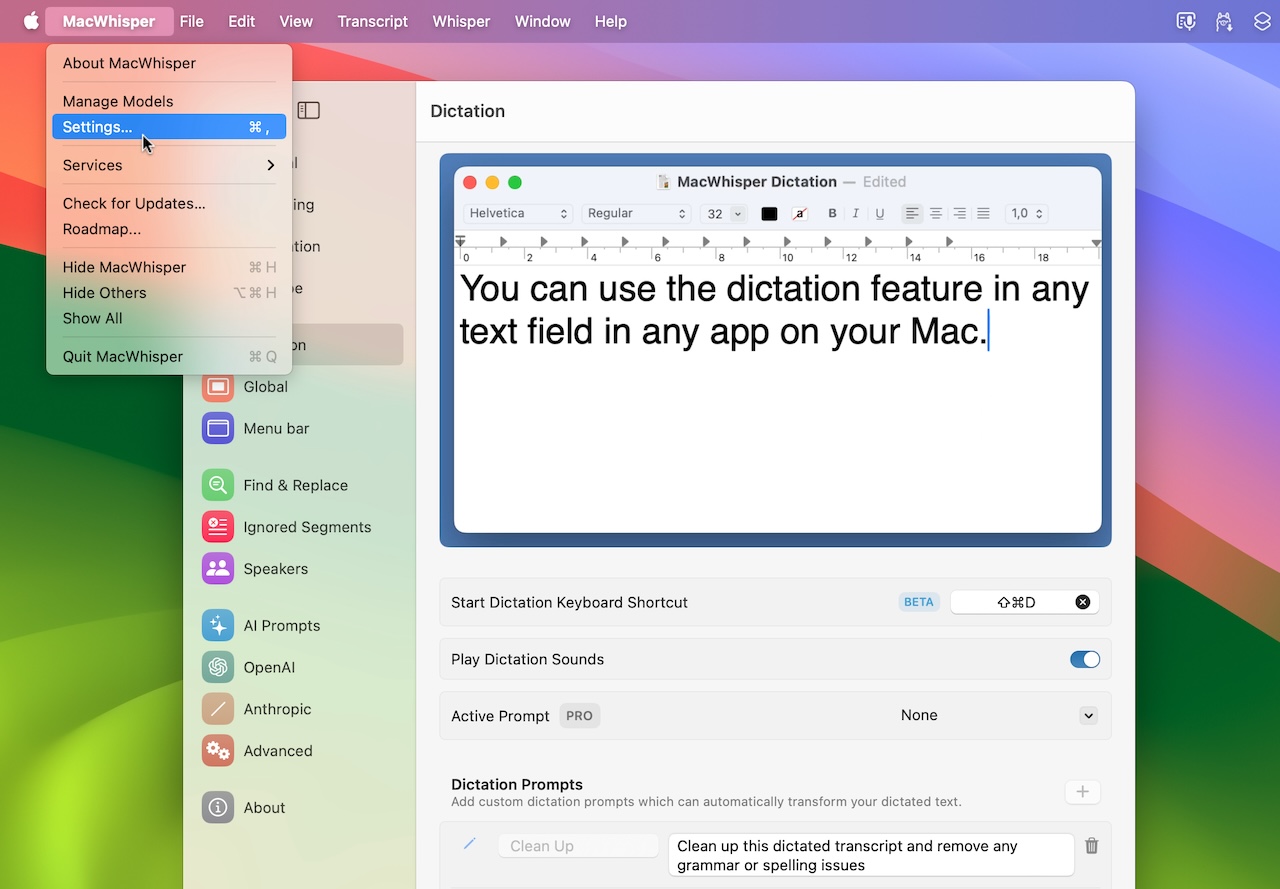This screenshot has height=889, width=1280.
Task: Open the File menu
Action: tap(191, 21)
